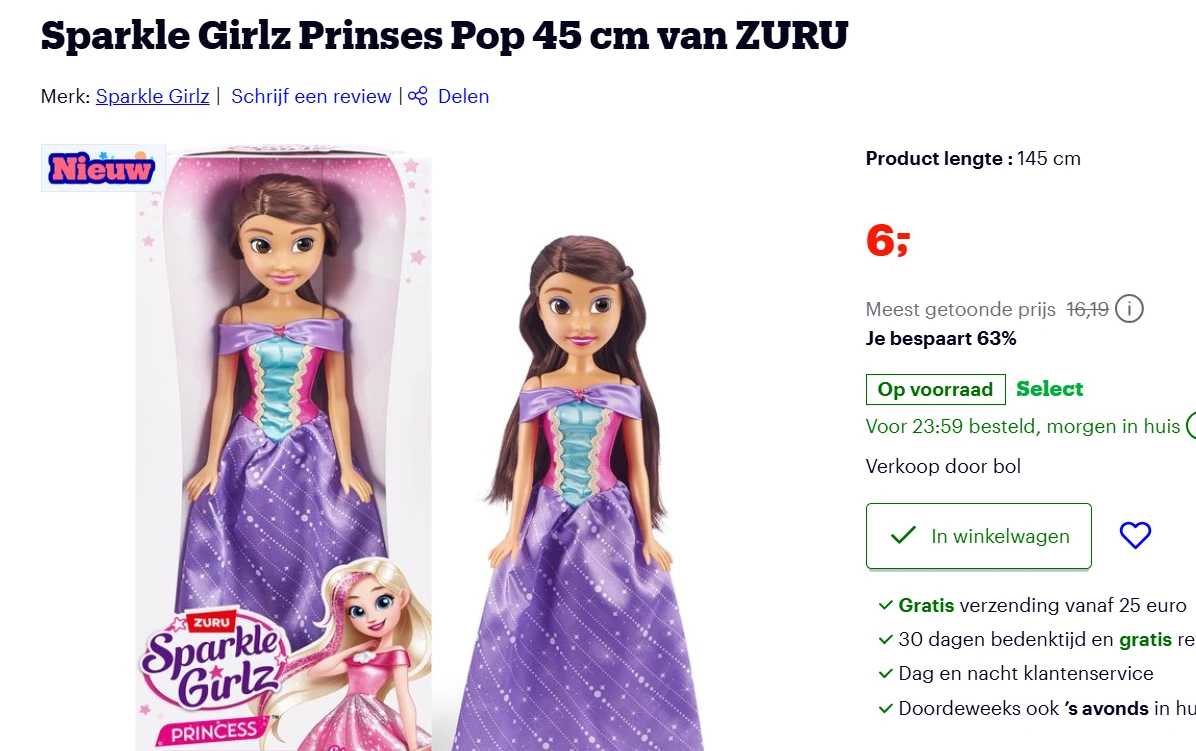Click the red 6,- price
This screenshot has width=1196, height=751.
[888, 242]
